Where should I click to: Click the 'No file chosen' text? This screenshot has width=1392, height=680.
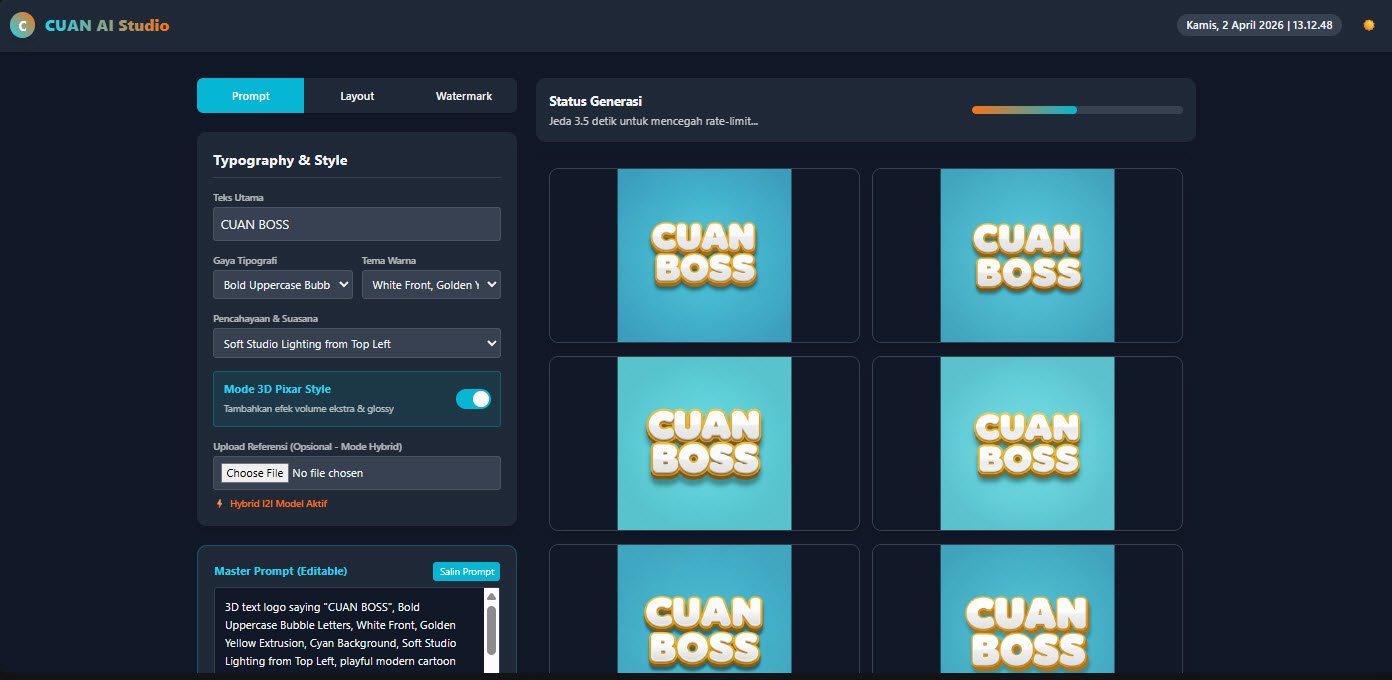pos(328,473)
